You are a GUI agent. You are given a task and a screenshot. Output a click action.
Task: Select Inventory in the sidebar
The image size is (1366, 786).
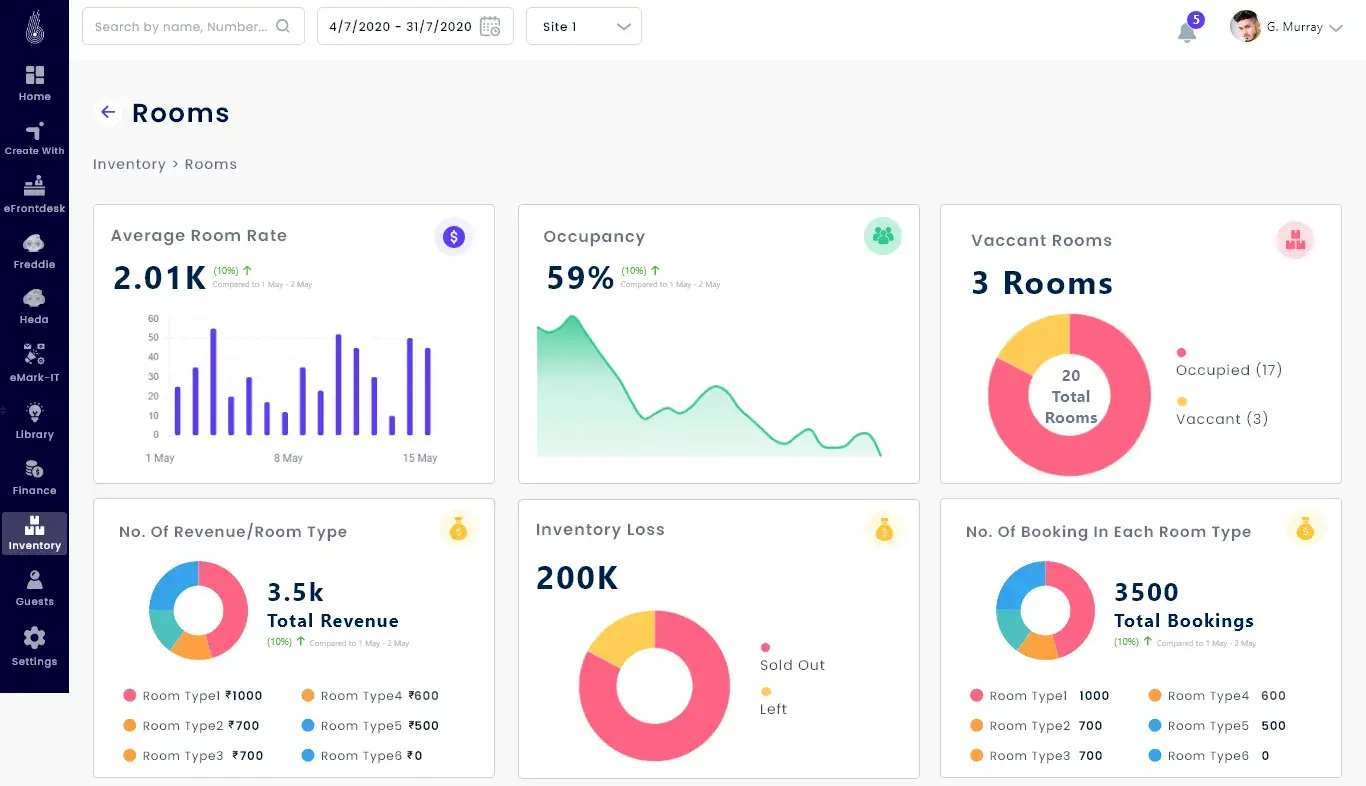tap(34, 534)
